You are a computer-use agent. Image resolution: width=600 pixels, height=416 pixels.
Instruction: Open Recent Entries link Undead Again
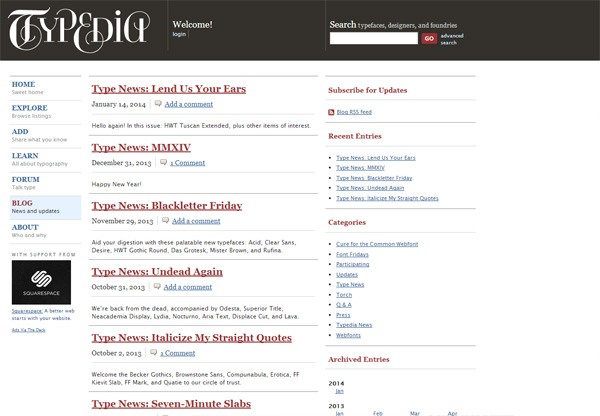point(370,188)
